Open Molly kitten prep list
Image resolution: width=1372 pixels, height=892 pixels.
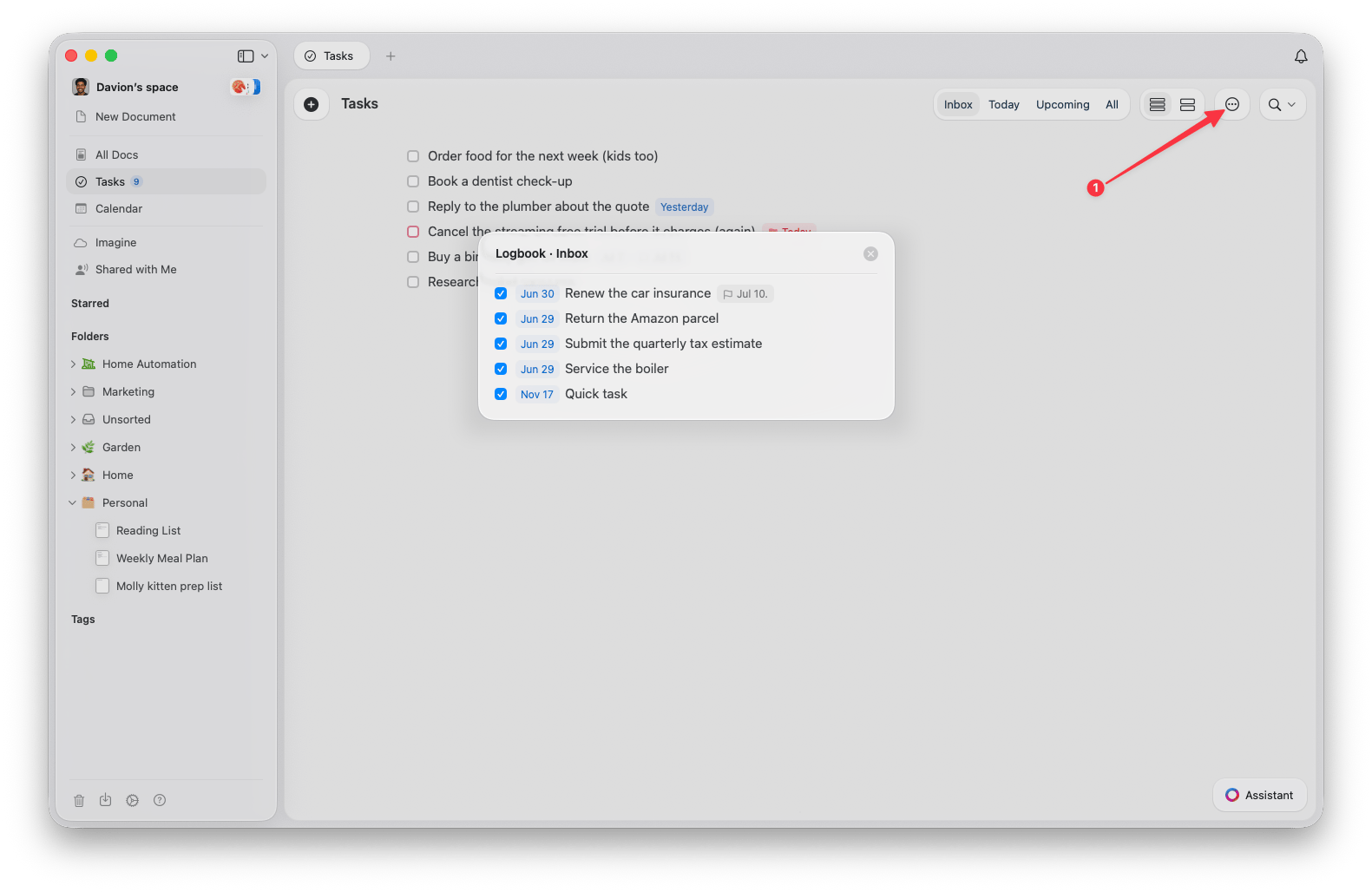[x=168, y=586]
